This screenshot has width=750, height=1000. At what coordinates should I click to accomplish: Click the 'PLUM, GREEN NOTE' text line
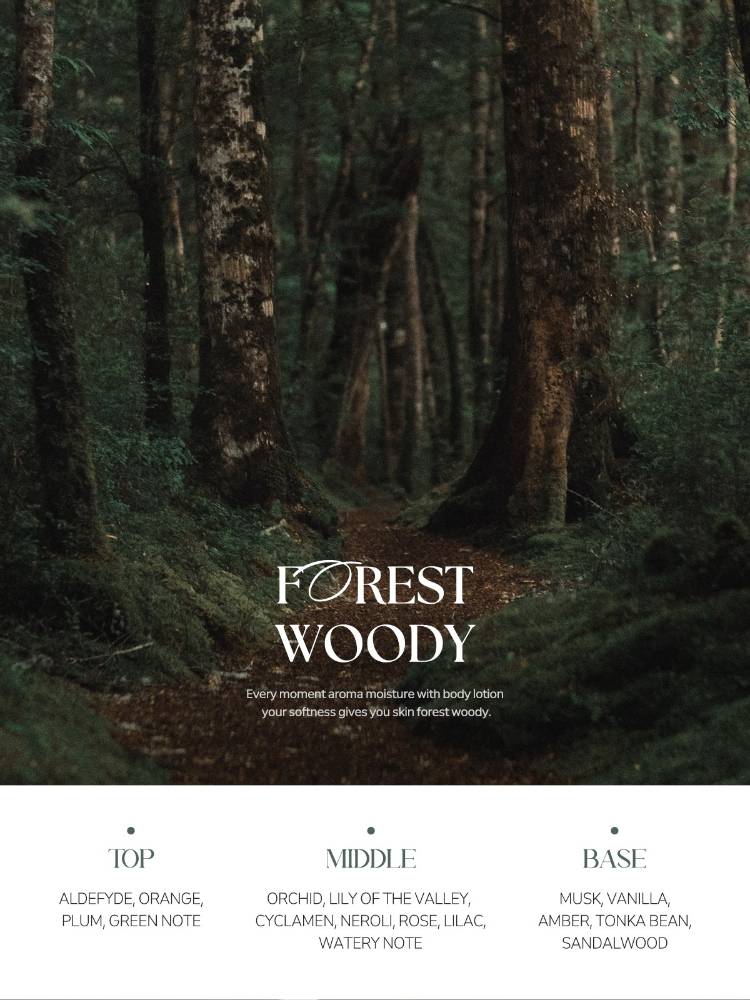point(131,921)
